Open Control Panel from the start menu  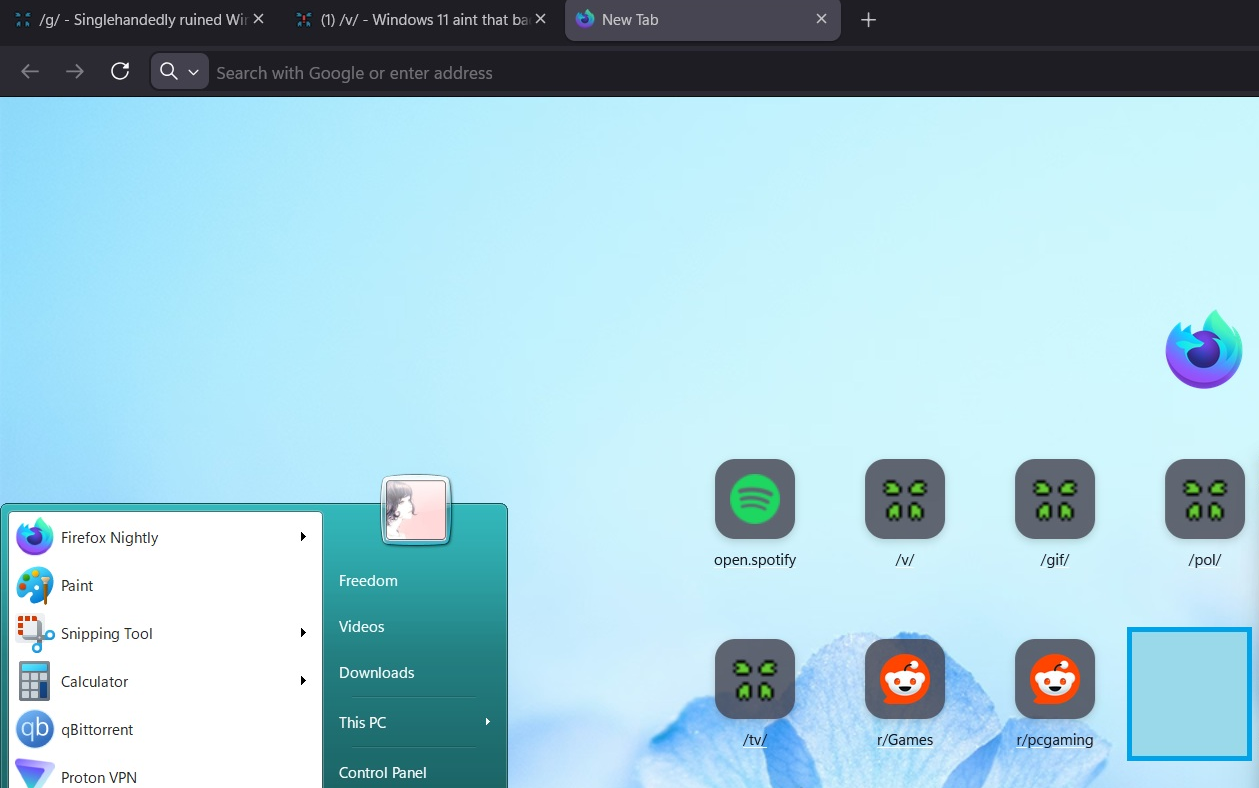point(383,773)
